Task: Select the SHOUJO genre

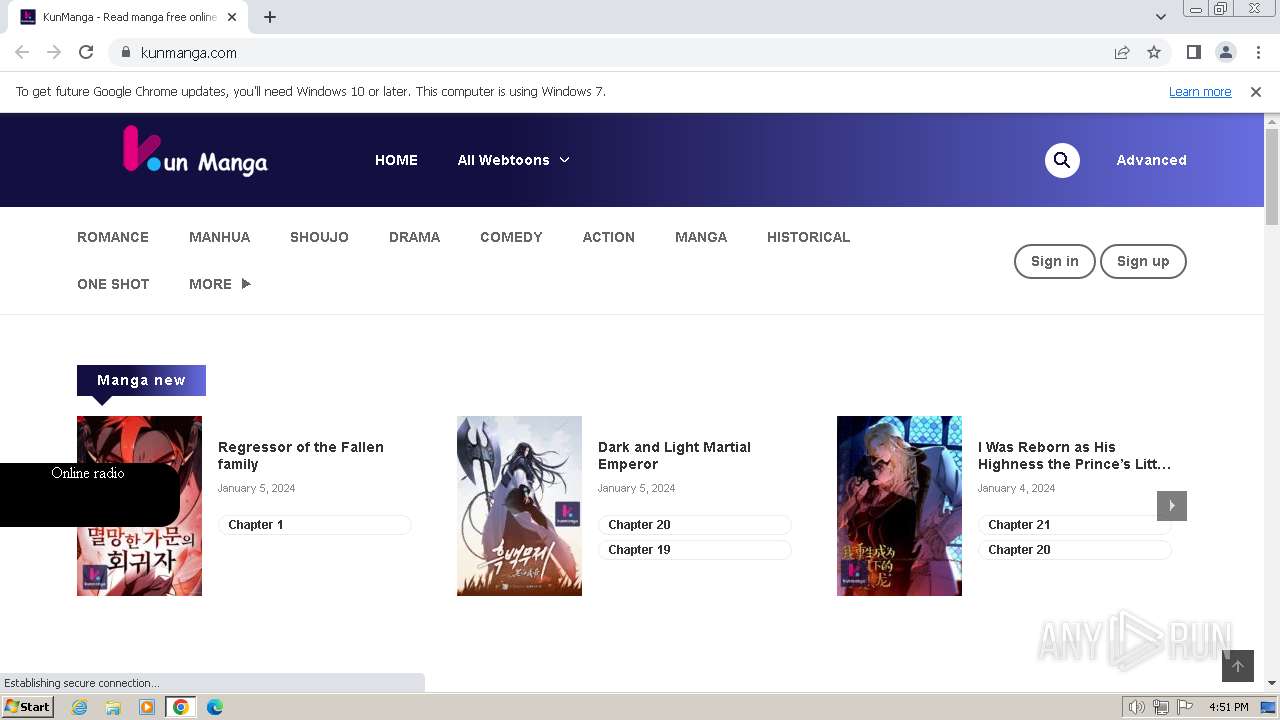Action: point(319,237)
